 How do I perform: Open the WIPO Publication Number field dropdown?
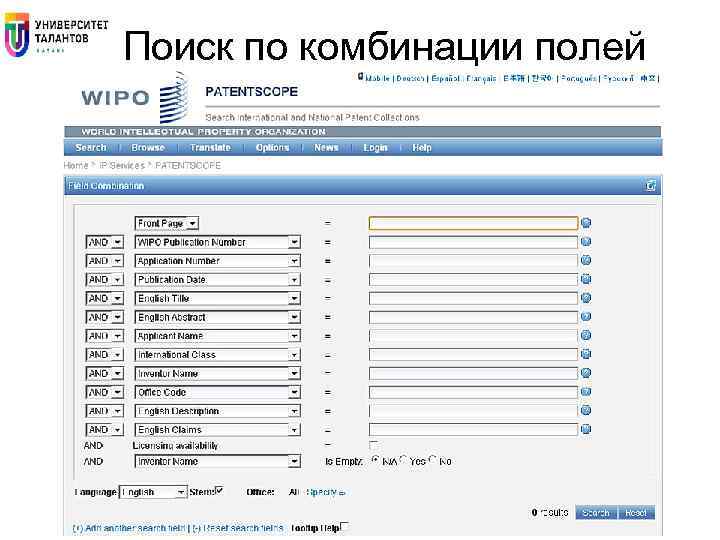218,242
